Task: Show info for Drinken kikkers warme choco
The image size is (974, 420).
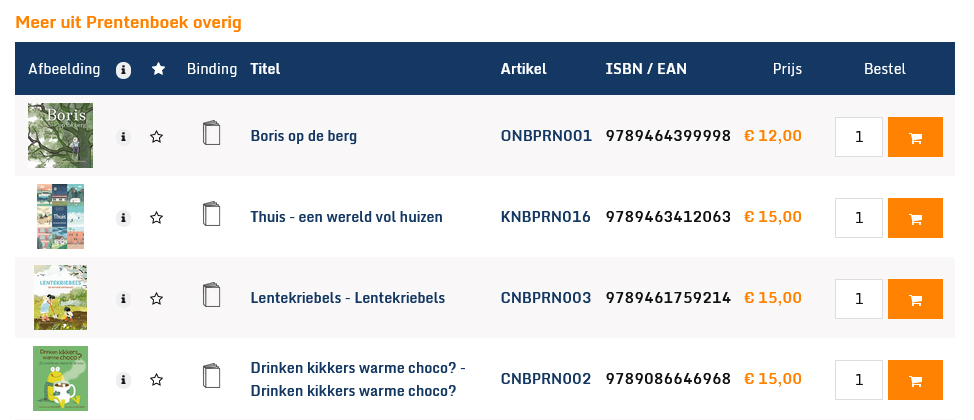Action: tap(123, 380)
